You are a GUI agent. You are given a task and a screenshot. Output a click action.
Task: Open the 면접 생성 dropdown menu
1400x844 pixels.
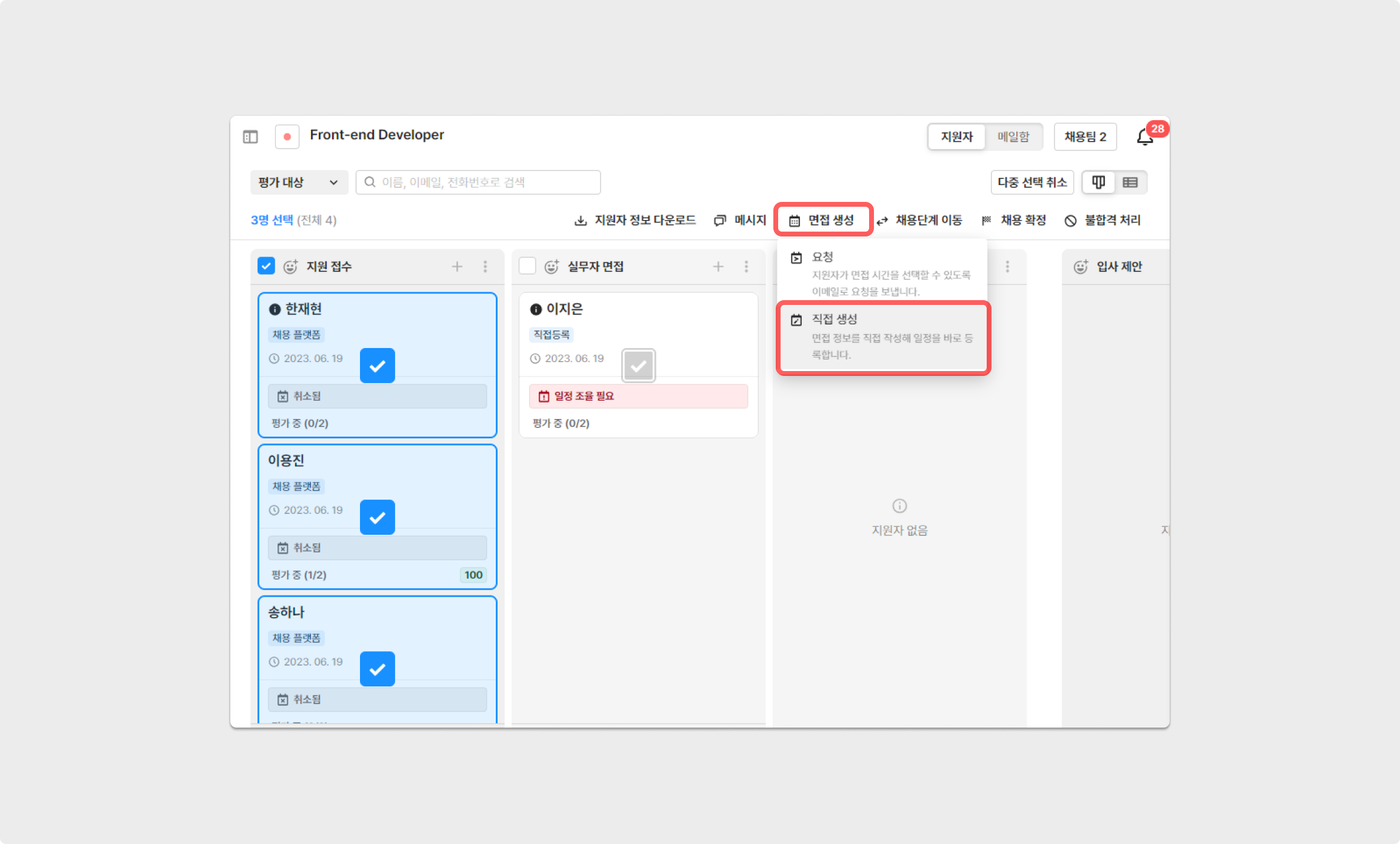pyautogui.click(x=822, y=220)
